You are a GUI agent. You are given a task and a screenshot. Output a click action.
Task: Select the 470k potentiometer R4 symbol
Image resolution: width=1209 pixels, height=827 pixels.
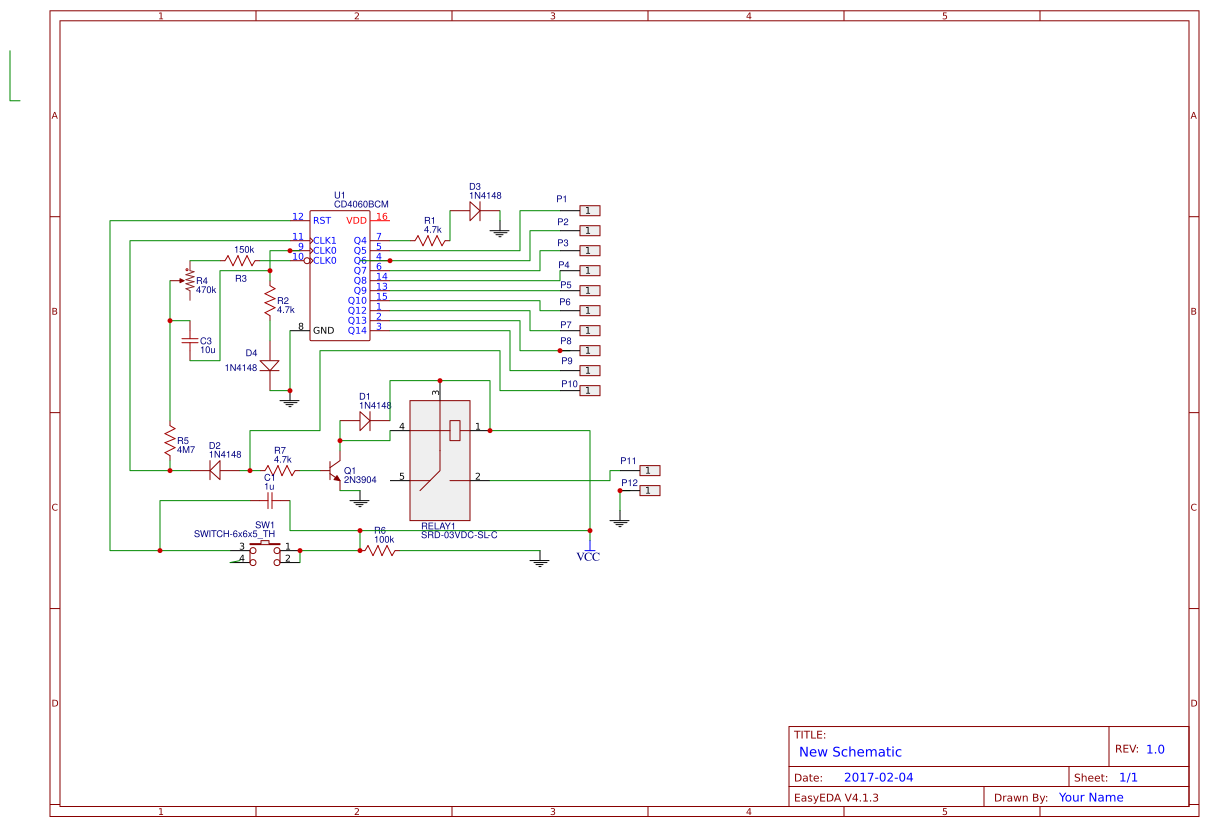pyautogui.click(x=190, y=282)
